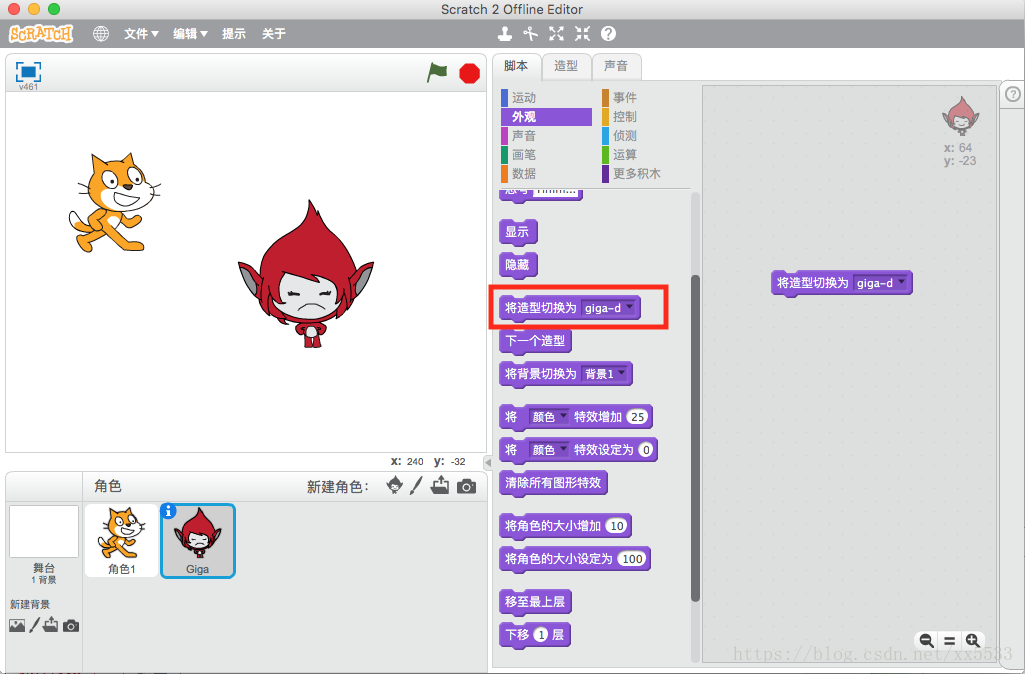Screen dimensions: 1025x674
Task: Click the 移至最上层 block
Action: tap(535, 601)
